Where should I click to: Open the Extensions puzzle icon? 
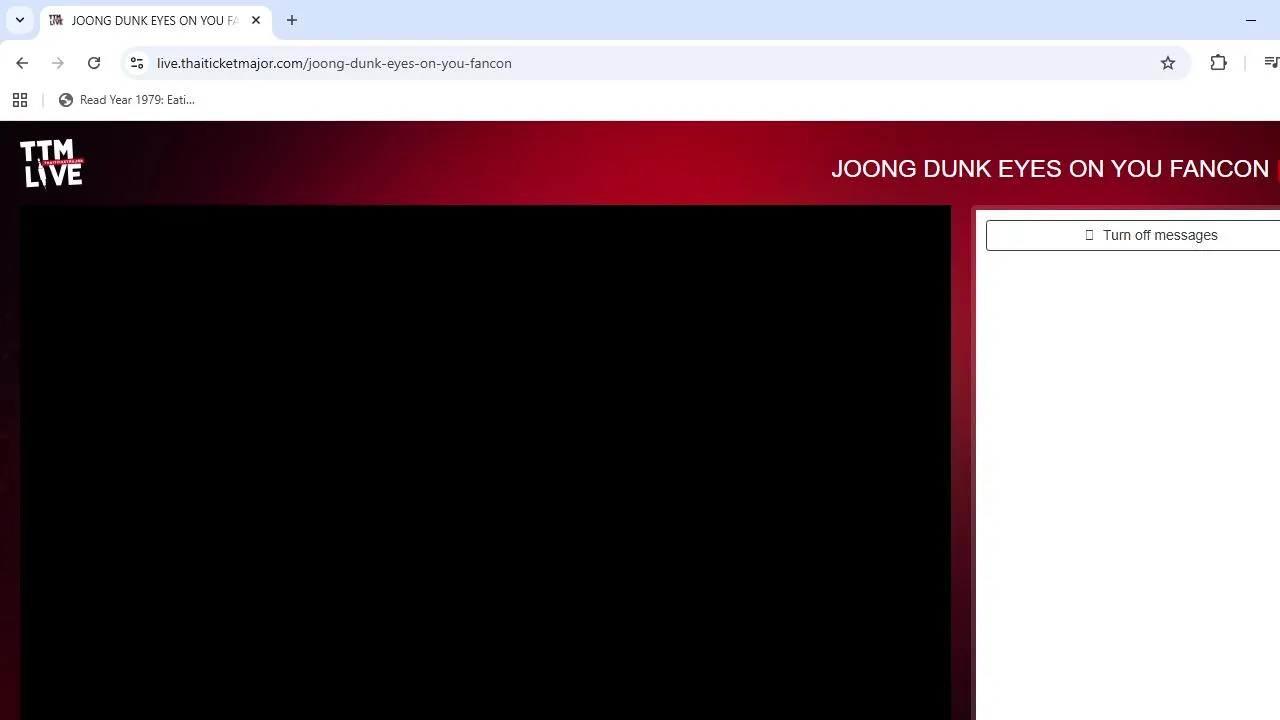pos(1218,63)
